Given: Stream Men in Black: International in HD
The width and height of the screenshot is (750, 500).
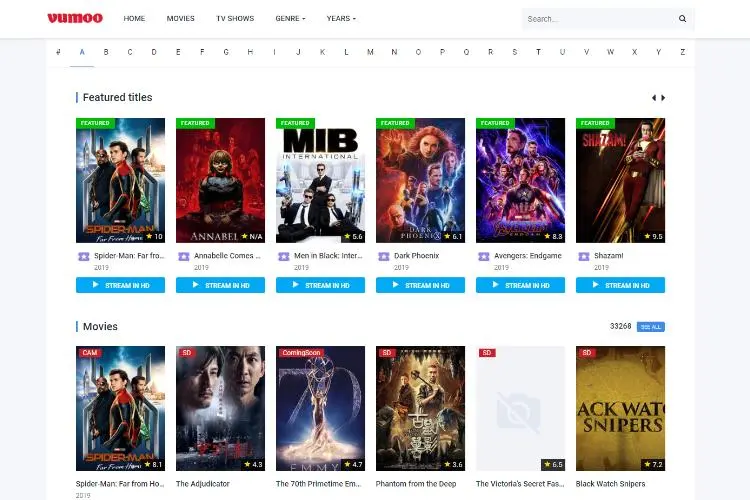Looking at the screenshot, I should point(320,285).
